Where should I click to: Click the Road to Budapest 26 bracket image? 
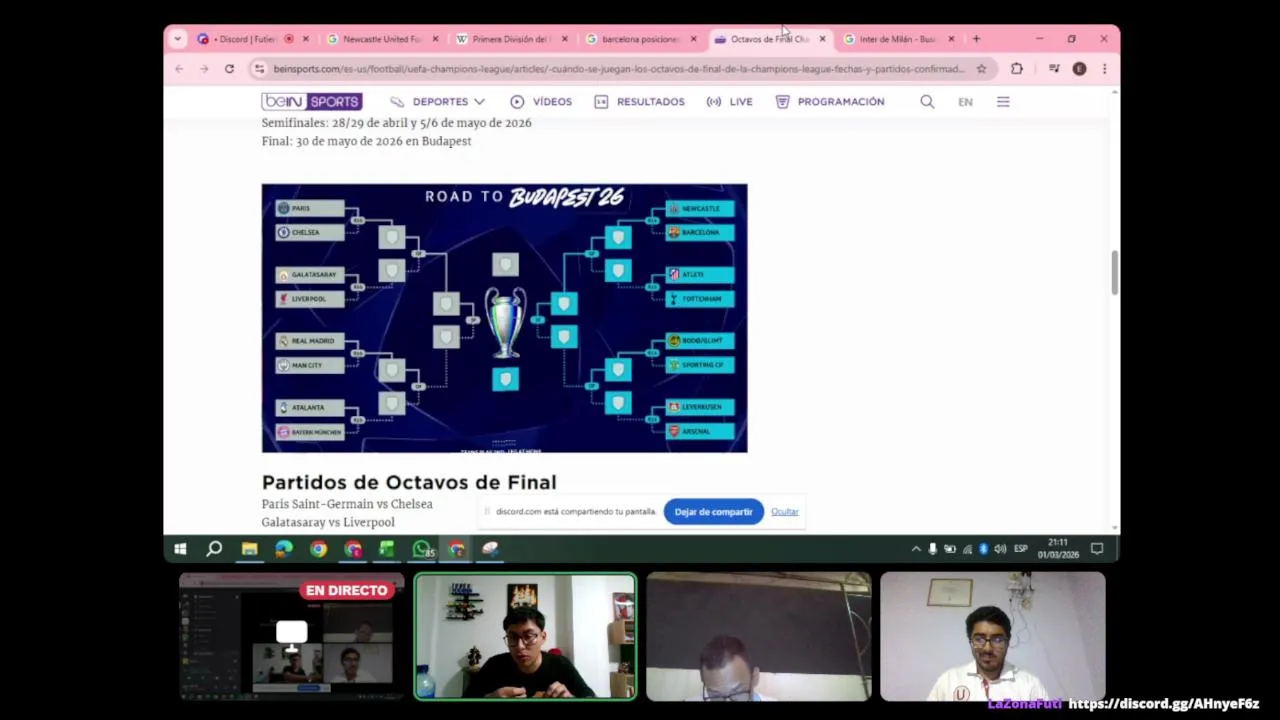coord(504,318)
